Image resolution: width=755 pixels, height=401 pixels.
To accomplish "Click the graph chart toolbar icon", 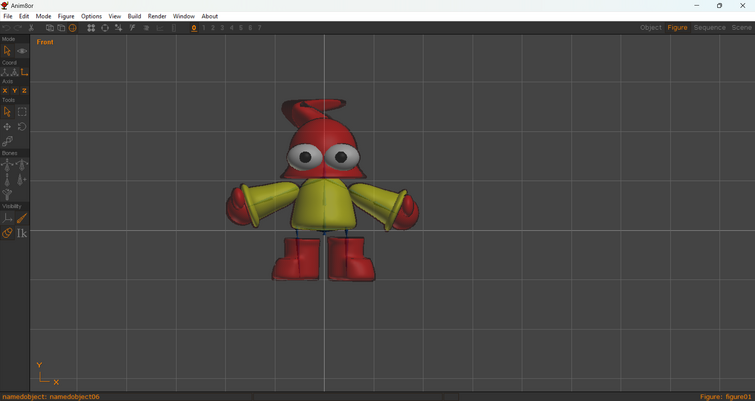I will pyautogui.click(x=160, y=28).
